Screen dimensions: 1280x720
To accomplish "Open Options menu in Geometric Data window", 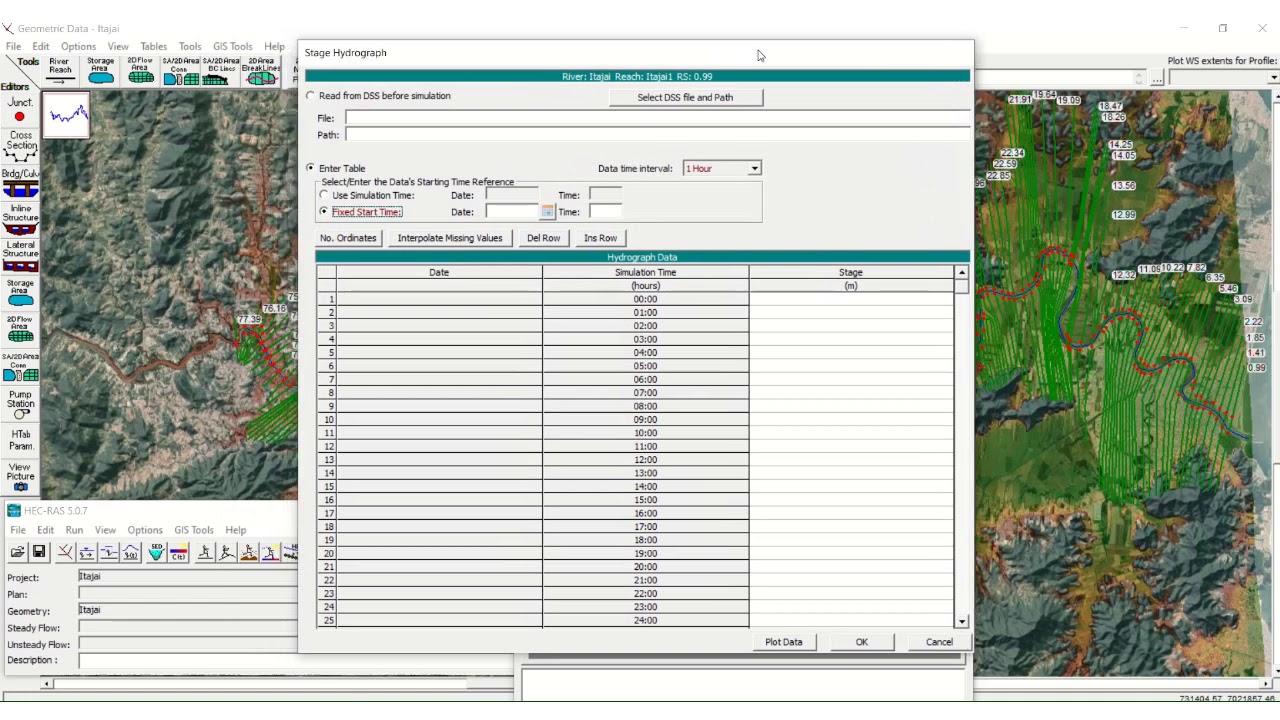I will coord(78,46).
